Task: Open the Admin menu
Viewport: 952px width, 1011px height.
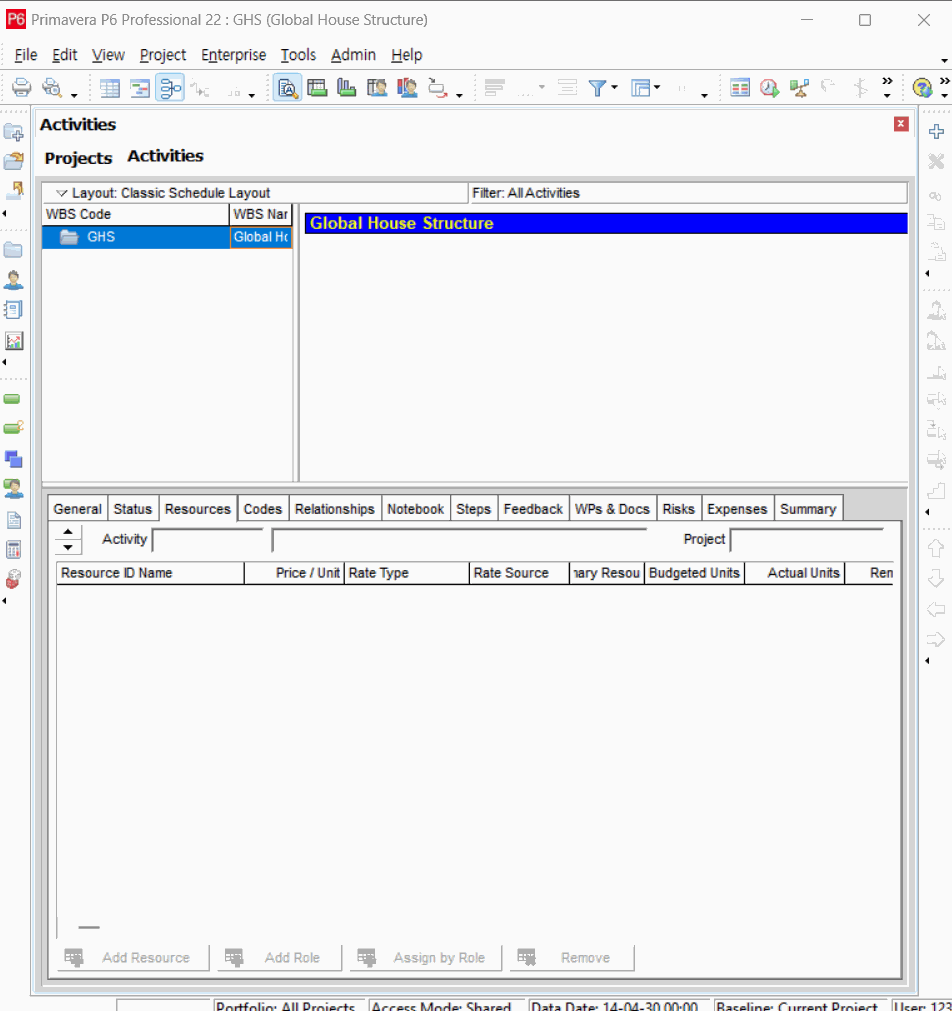Action: tap(353, 55)
